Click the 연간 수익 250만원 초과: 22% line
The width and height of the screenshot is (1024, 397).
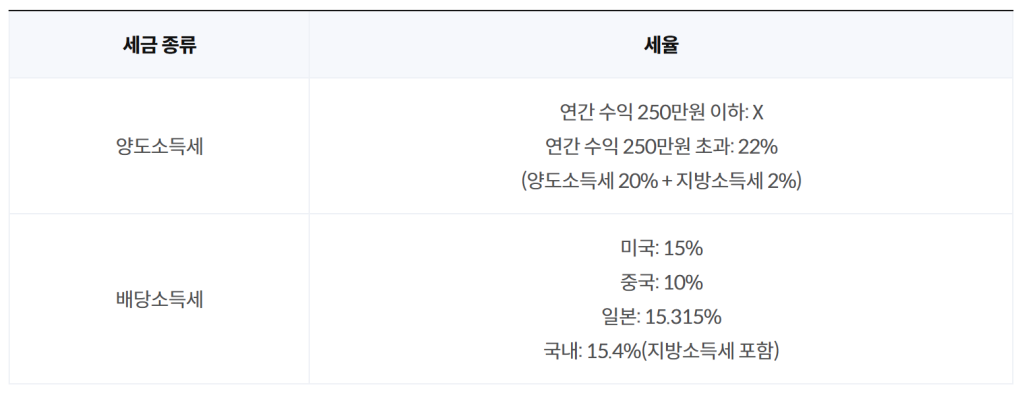point(661,147)
